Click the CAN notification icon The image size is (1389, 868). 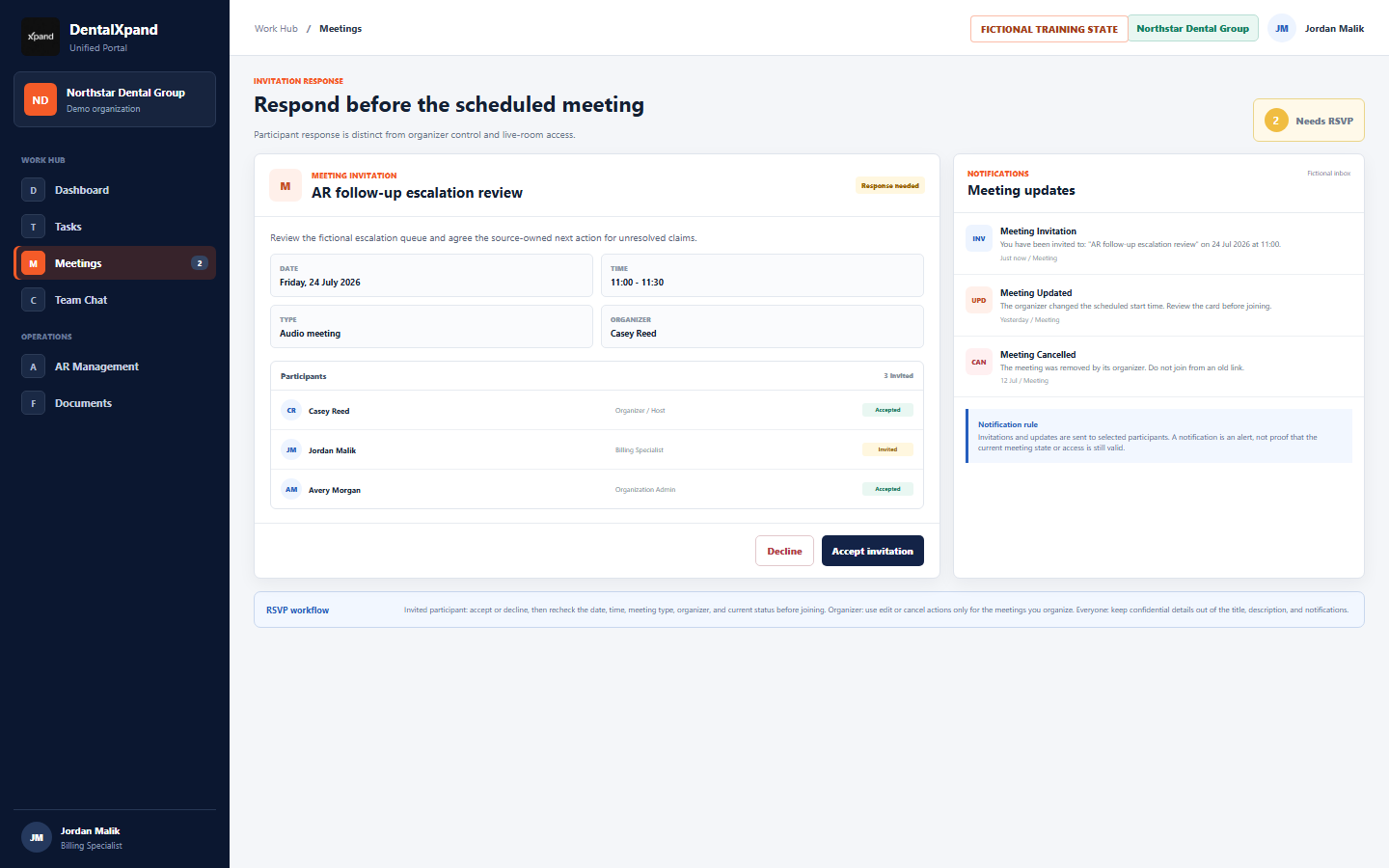click(x=979, y=362)
